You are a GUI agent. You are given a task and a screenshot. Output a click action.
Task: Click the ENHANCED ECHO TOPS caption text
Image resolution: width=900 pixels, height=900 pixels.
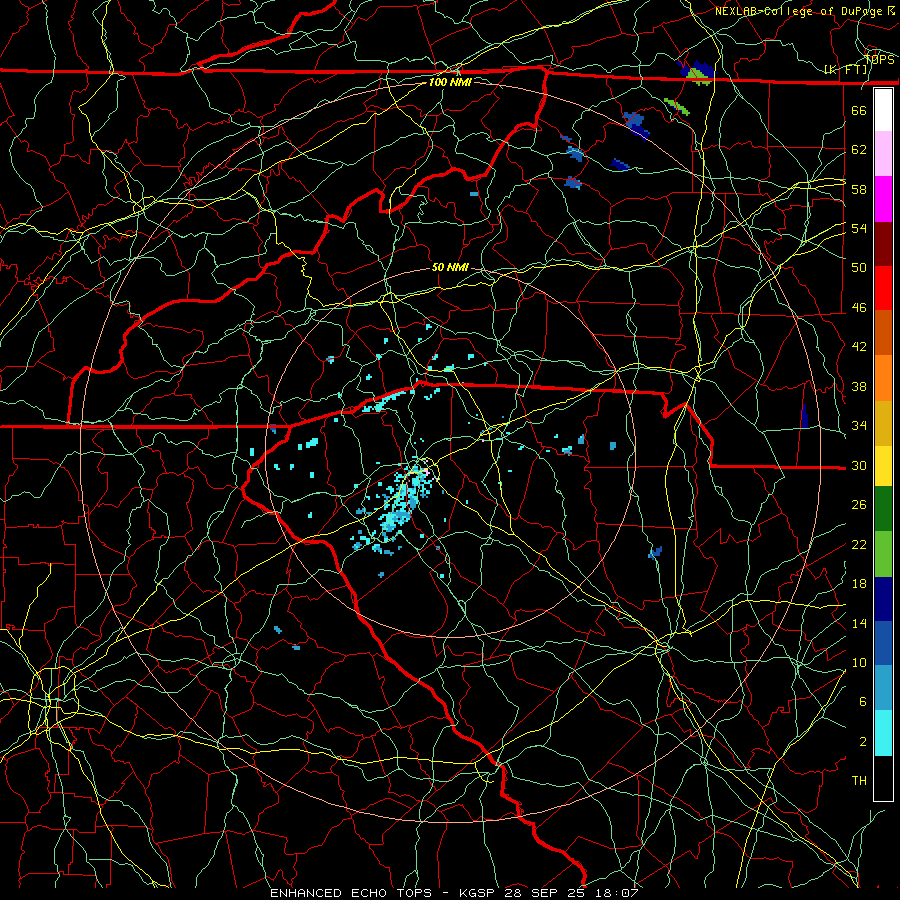pyautogui.click(x=351, y=893)
